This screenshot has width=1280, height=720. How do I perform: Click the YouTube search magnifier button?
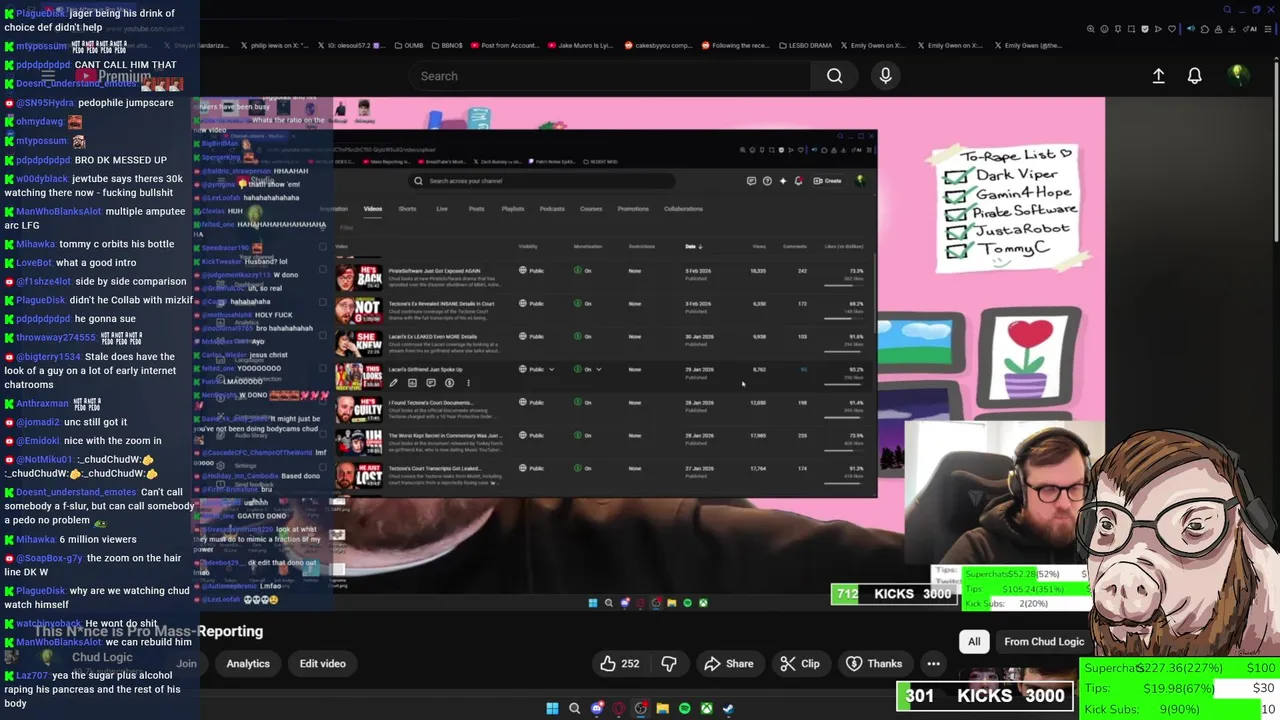coord(834,76)
